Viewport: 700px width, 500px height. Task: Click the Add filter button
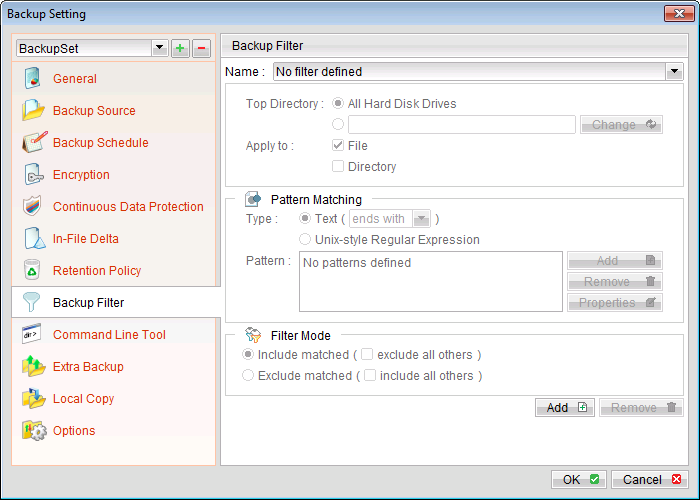[565, 408]
